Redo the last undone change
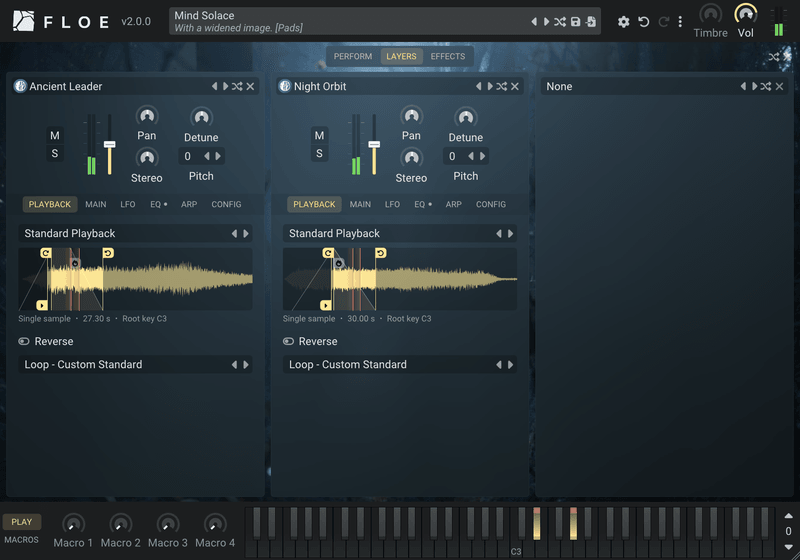Image resolution: width=800 pixels, height=560 pixels. click(x=664, y=21)
